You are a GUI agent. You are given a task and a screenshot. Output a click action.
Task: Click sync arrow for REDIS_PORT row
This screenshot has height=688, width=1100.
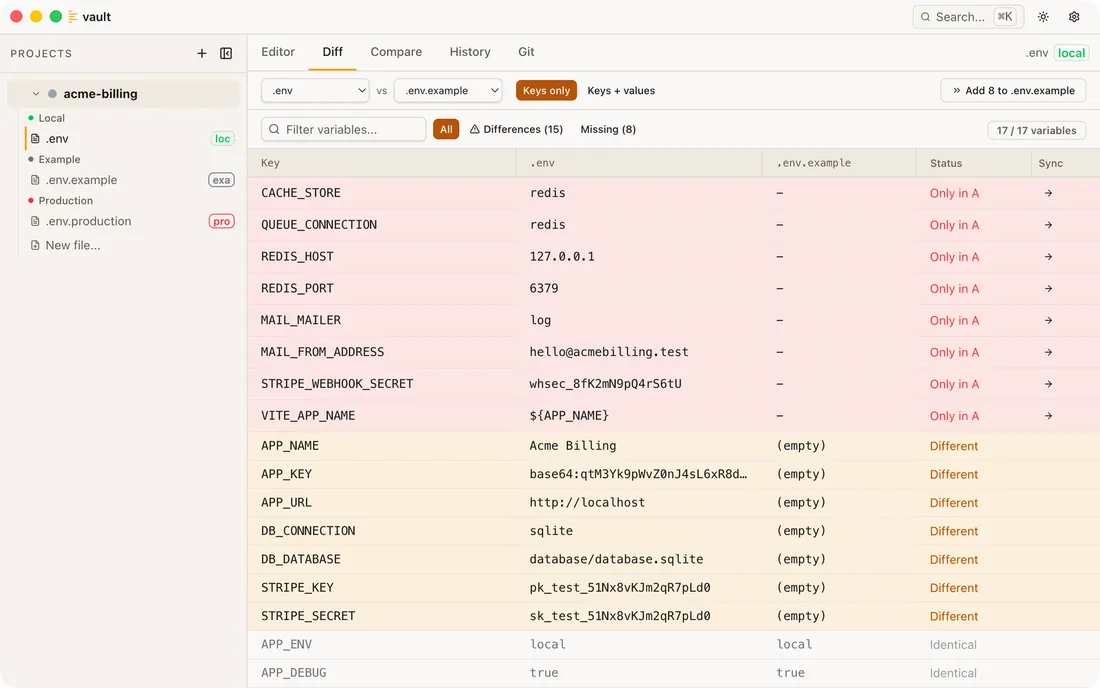[x=1048, y=288]
